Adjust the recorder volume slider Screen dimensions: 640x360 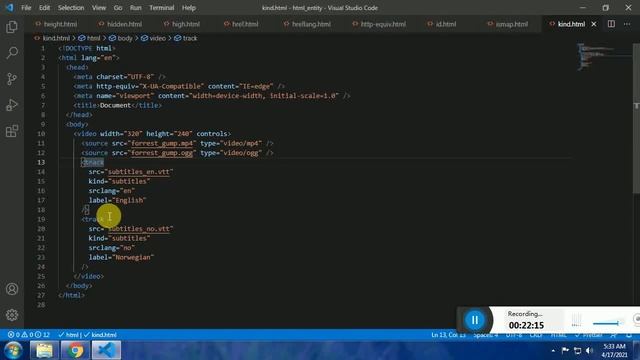[x=607, y=323]
